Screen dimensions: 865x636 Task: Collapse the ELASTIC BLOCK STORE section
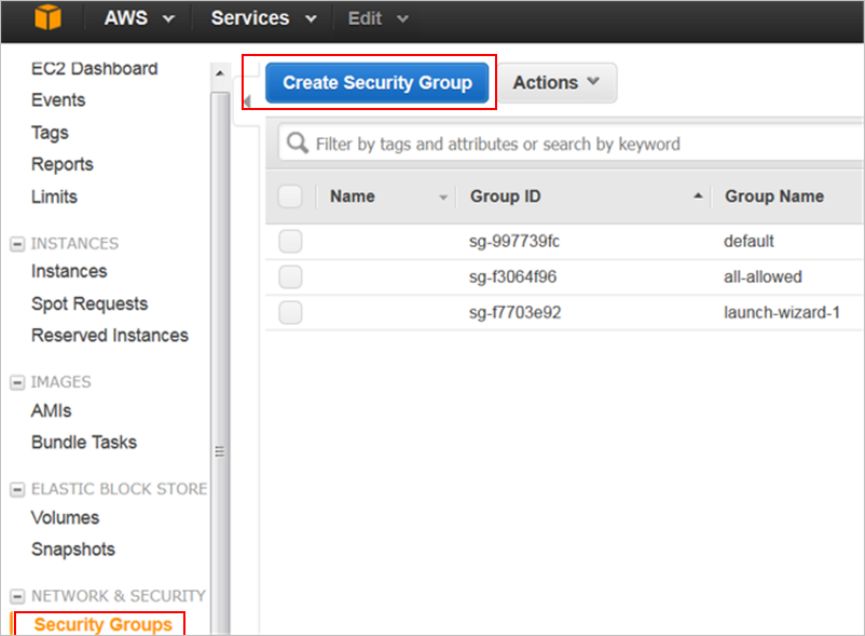(17, 490)
